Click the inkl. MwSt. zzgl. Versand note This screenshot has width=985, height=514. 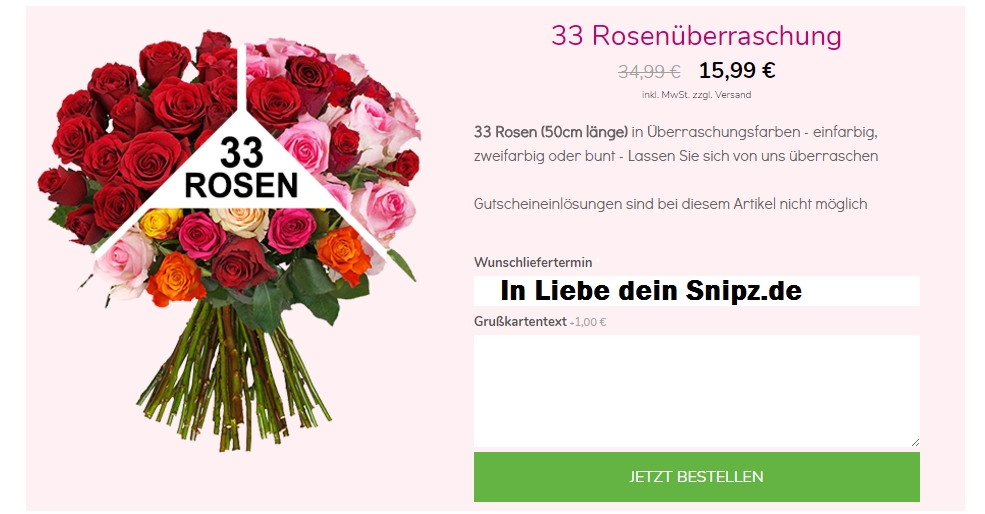(696, 95)
